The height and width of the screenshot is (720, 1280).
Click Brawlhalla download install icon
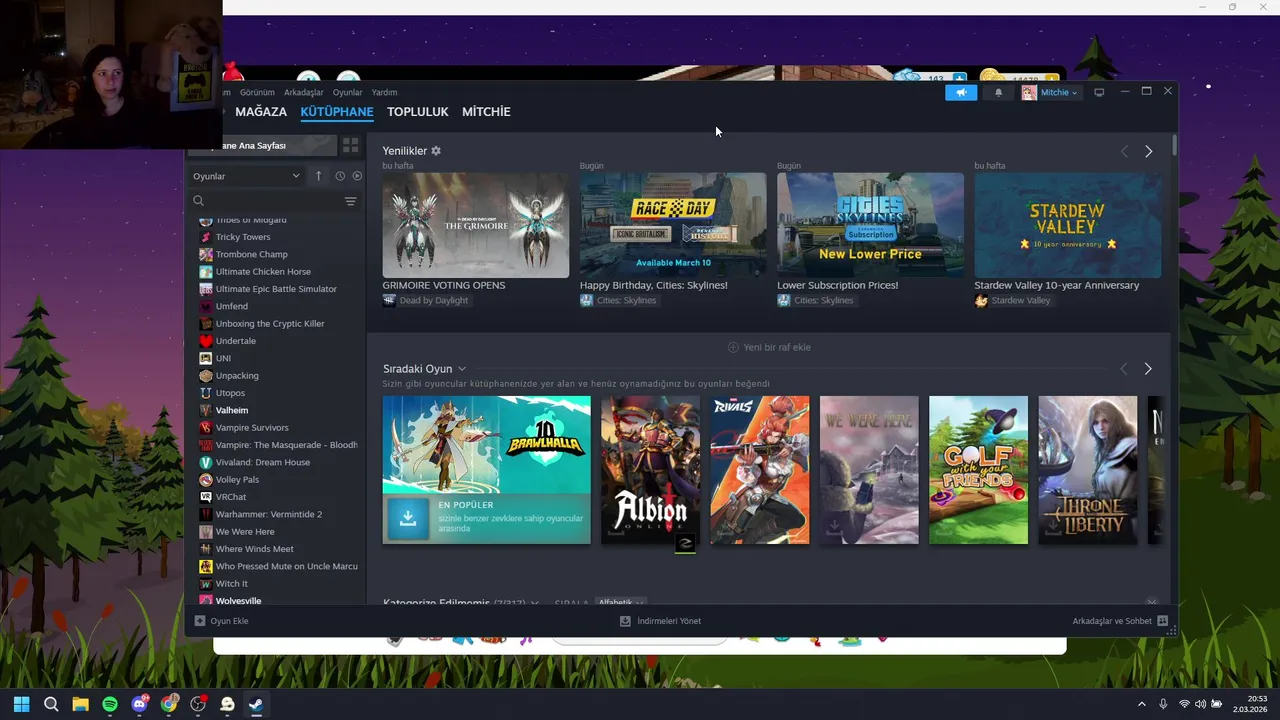[x=408, y=518]
